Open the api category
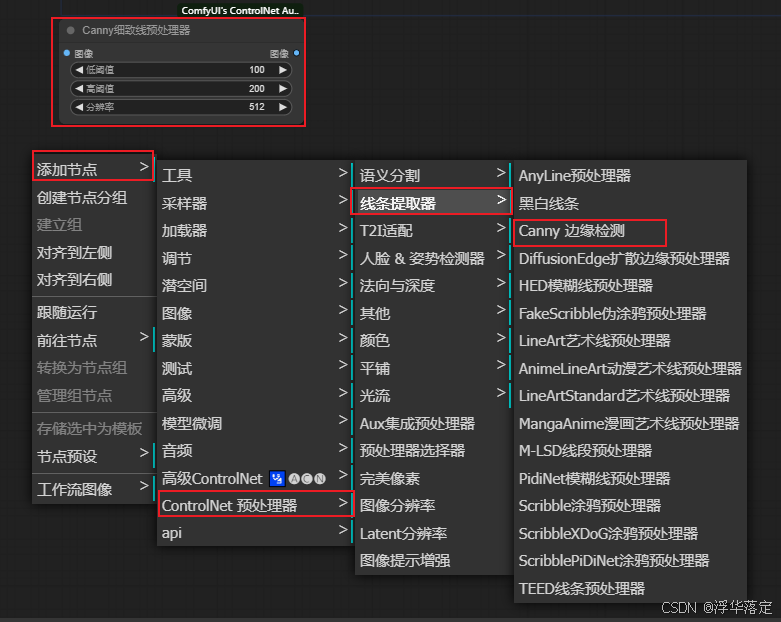781x622 pixels. [x=255, y=533]
